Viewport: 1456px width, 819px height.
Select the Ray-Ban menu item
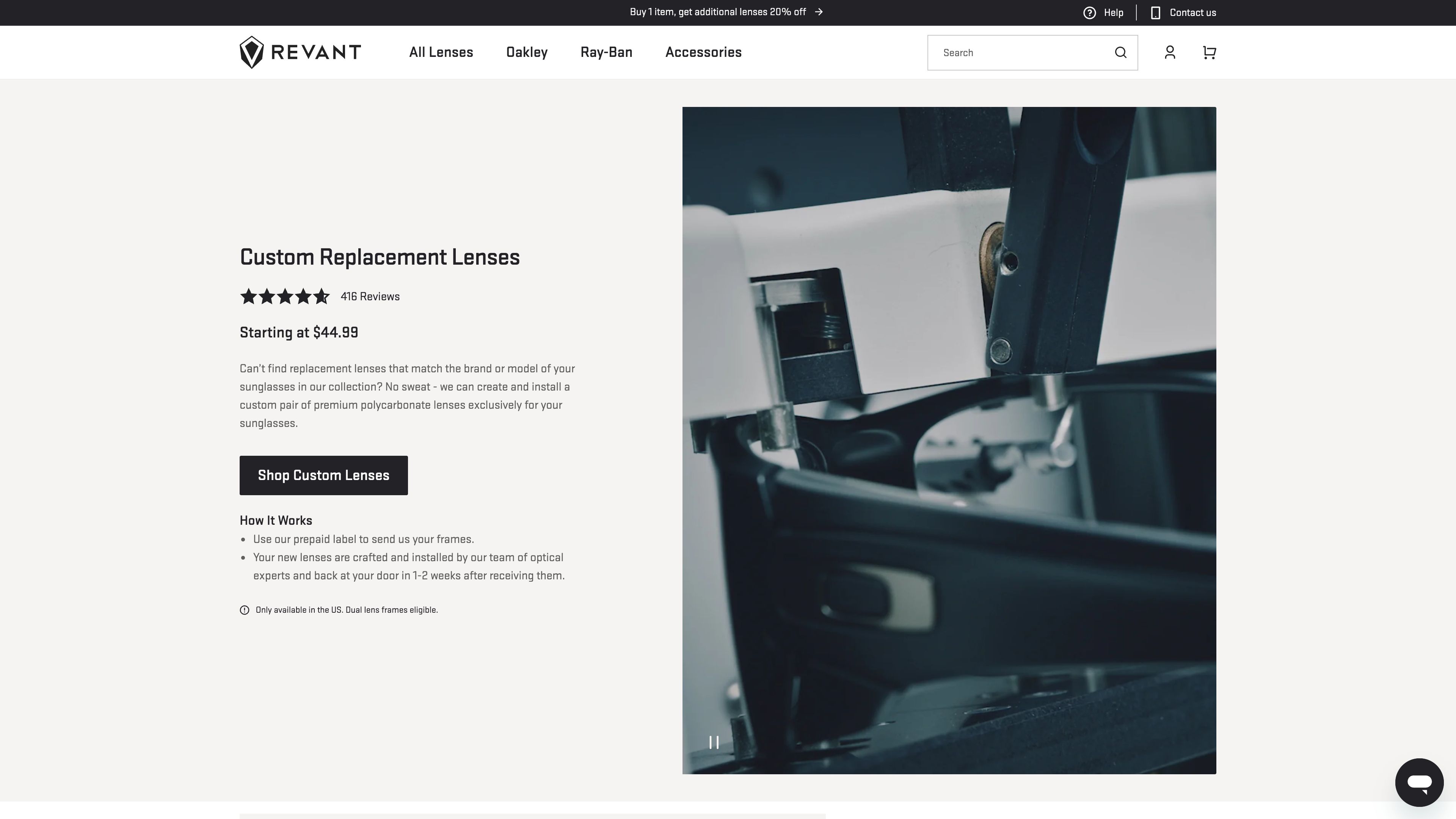point(606,52)
